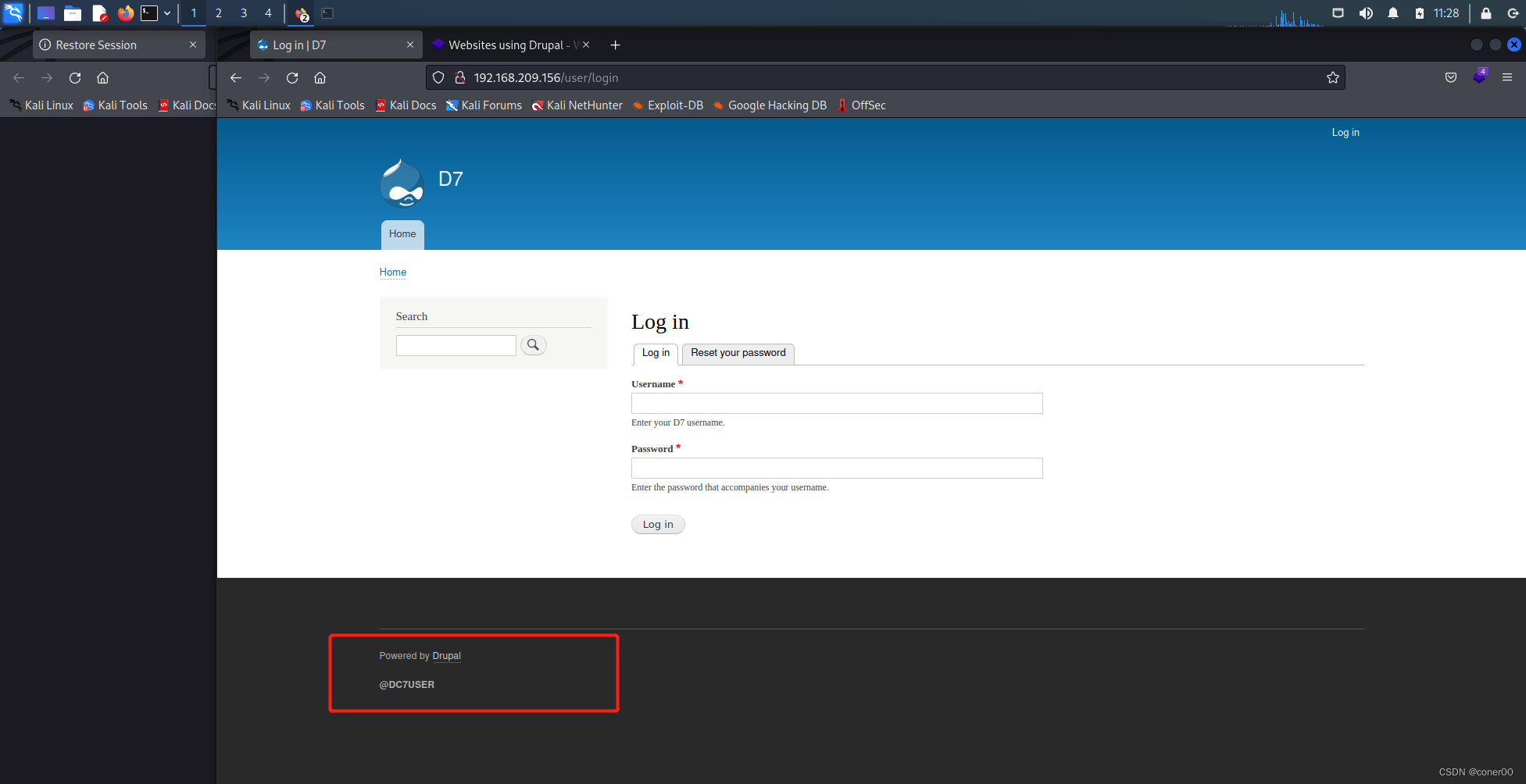The height and width of the screenshot is (784, 1526).
Task: Close the 'Log in | D7' tab
Action: click(410, 45)
